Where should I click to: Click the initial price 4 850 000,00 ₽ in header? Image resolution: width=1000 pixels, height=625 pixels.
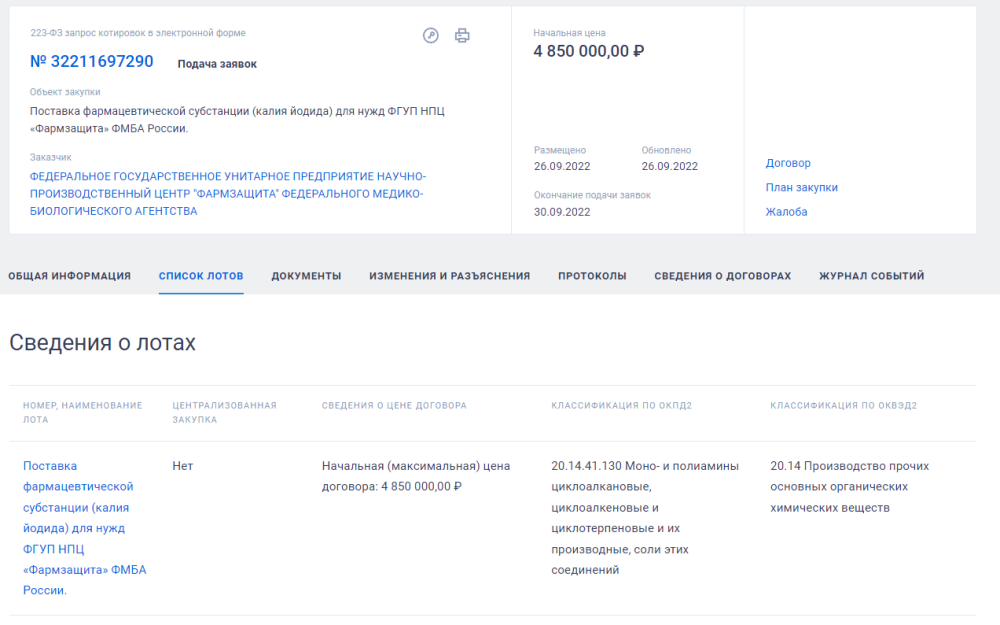(x=589, y=51)
